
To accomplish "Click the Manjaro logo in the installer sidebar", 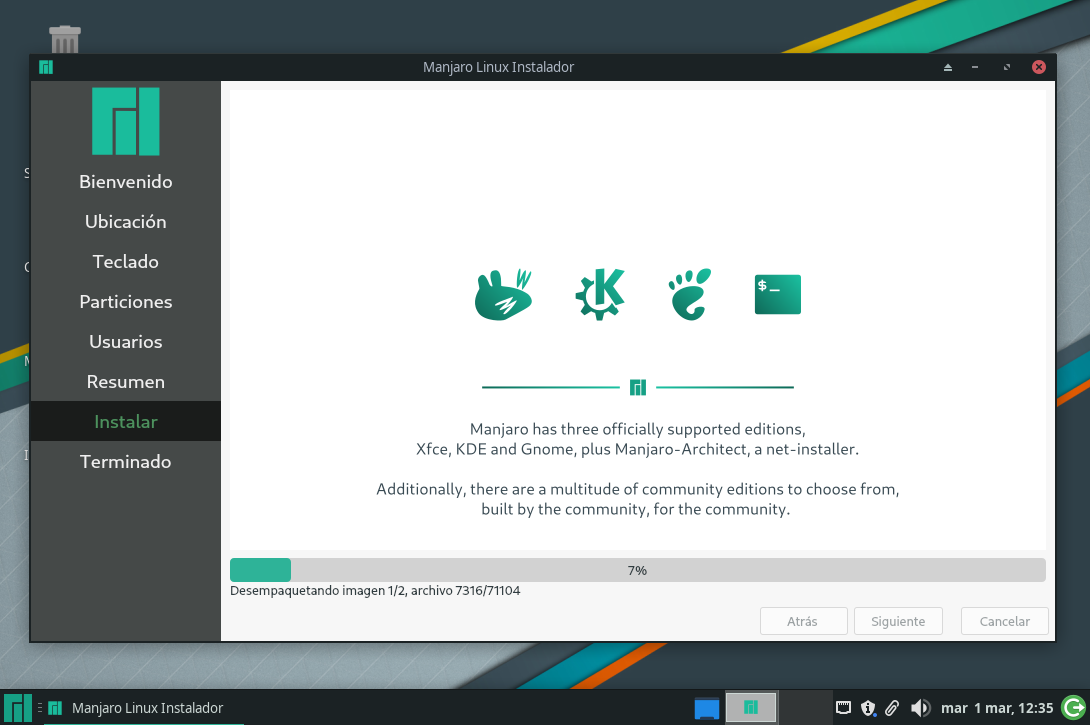I will (x=125, y=121).
